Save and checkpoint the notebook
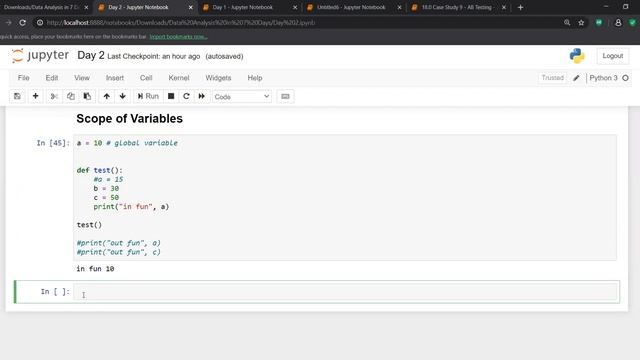Viewport: 640px width, 360px height. point(17,96)
